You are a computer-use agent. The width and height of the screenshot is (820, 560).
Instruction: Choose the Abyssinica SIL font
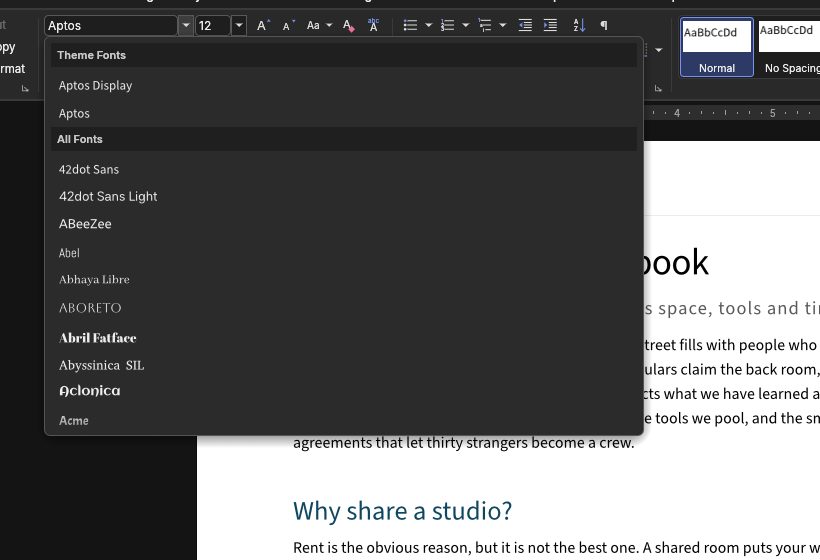344,365
